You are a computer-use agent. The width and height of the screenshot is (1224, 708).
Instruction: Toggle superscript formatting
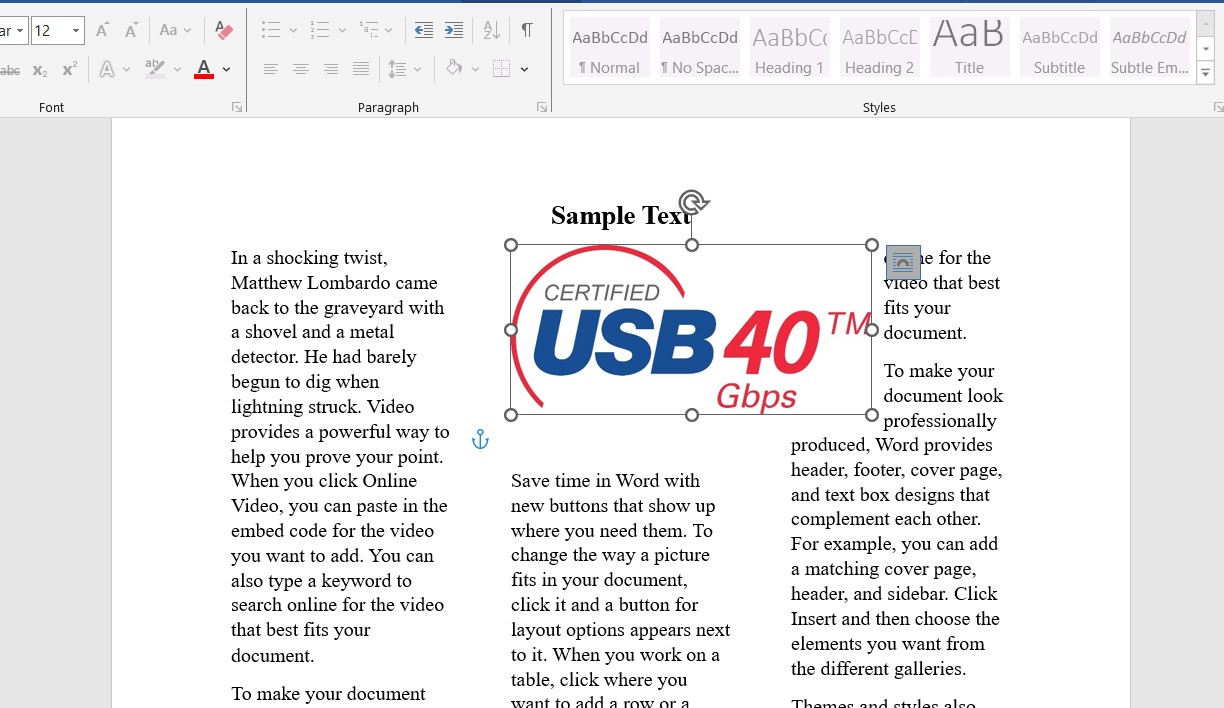point(69,70)
